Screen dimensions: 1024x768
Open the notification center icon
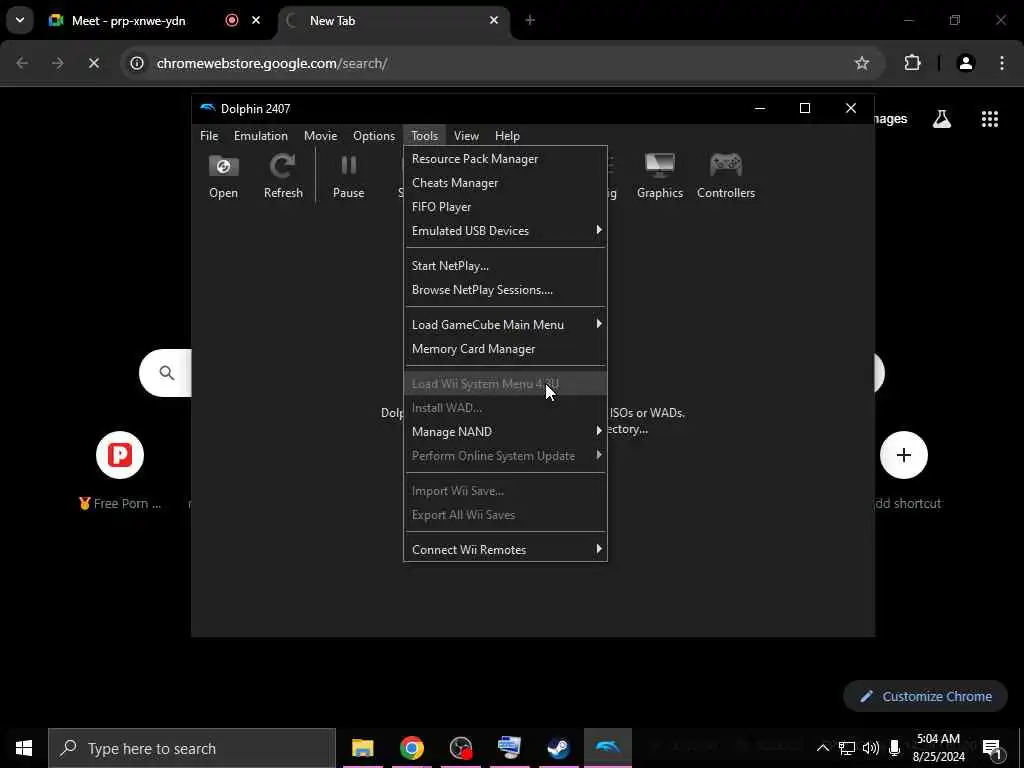coord(992,748)
